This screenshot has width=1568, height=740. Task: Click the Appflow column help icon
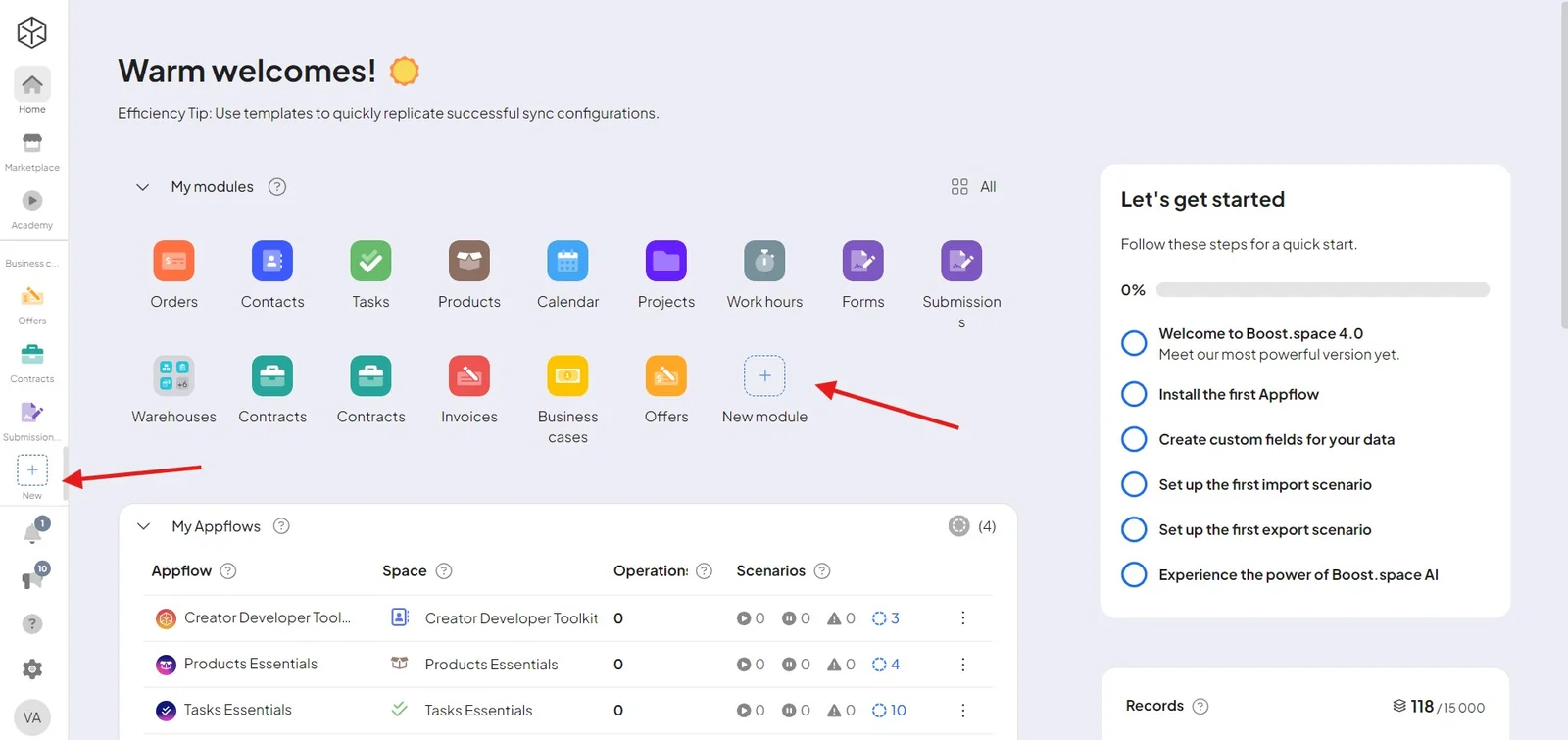pos(228,571)
